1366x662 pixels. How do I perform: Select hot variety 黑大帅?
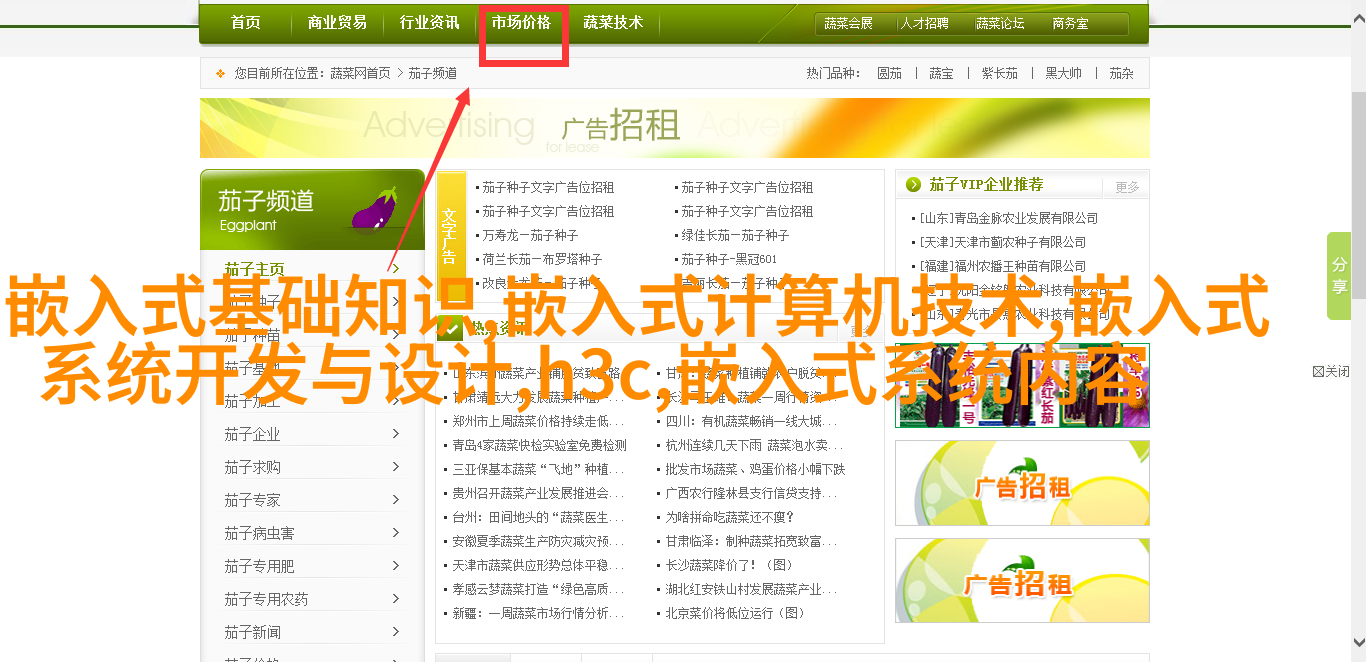[x=1063, y=73]
